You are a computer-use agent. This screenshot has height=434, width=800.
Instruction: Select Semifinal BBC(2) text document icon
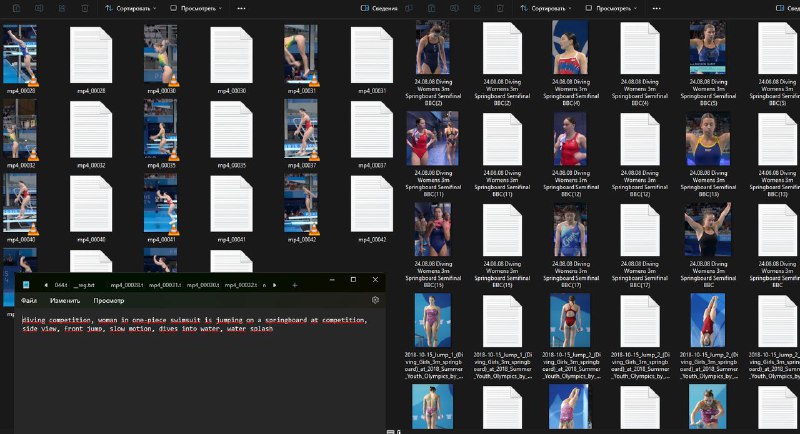click(x=502, y=48)
